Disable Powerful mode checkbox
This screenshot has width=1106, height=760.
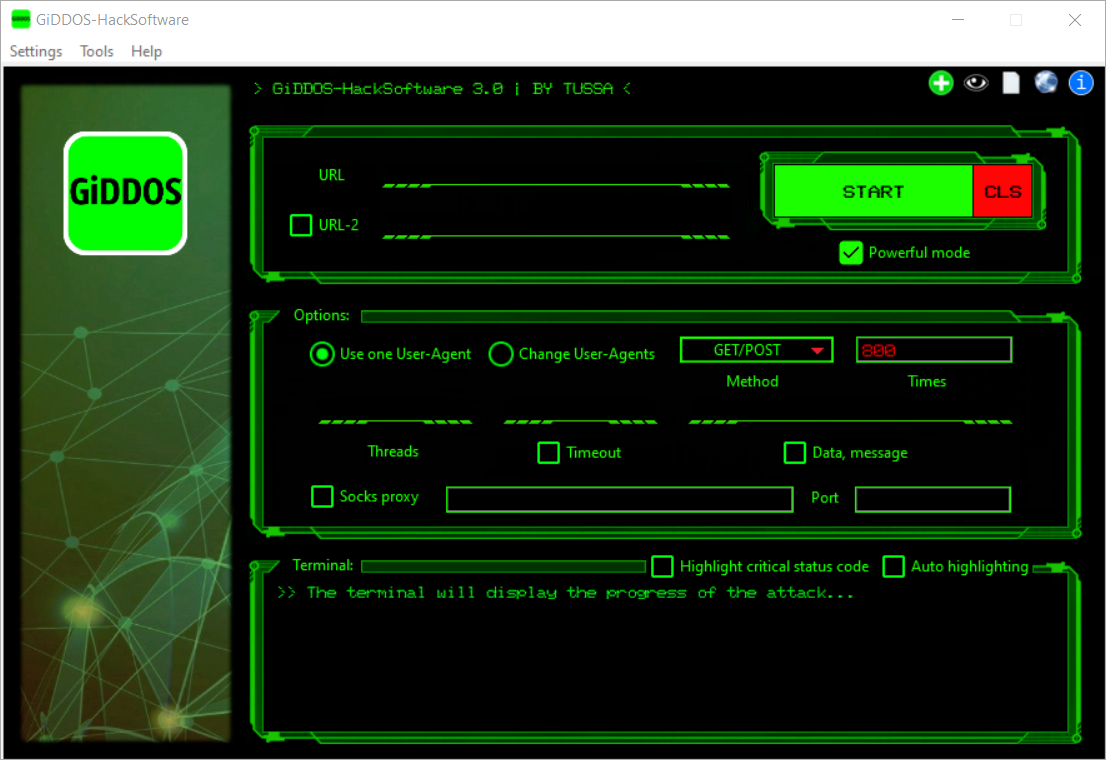coord(851,253)
